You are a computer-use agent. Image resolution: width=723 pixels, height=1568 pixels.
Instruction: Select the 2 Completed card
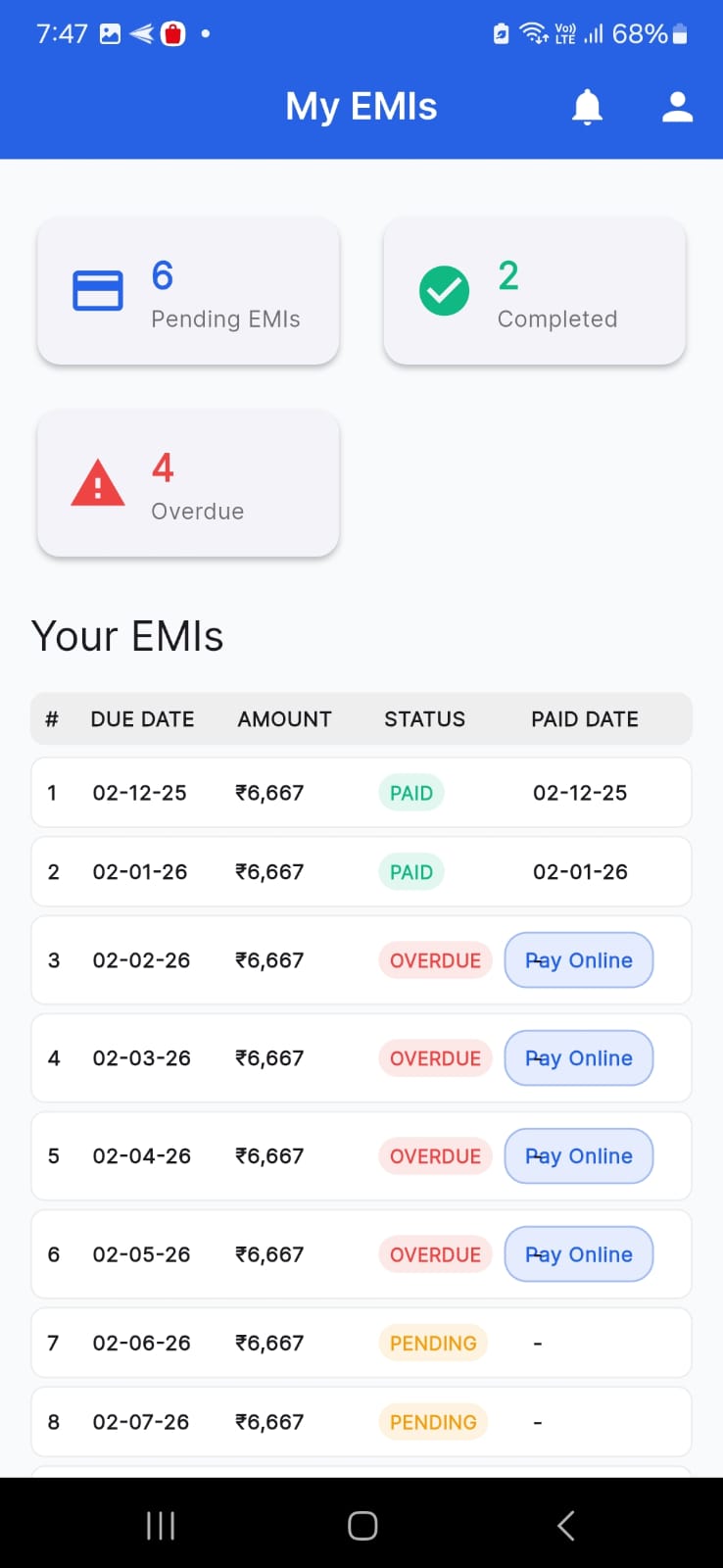point(535,291)
